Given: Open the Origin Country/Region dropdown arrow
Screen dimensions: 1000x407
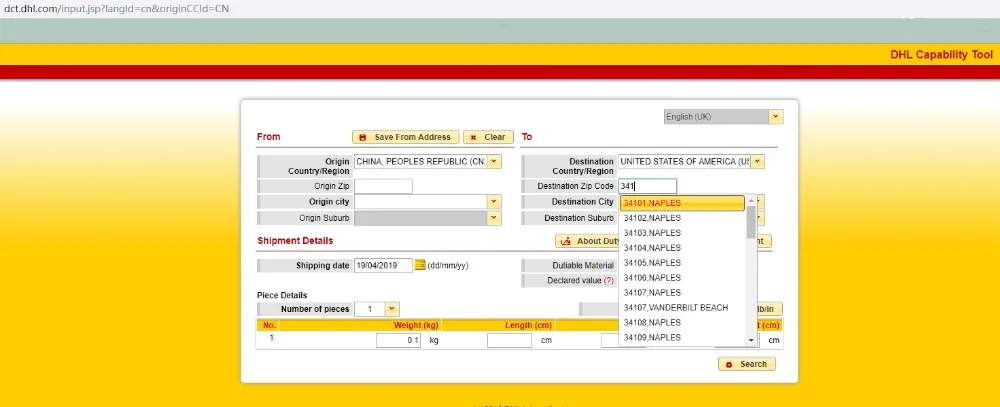Looking at the screenshot, I should pyautogui.click(x=495, y=162).
